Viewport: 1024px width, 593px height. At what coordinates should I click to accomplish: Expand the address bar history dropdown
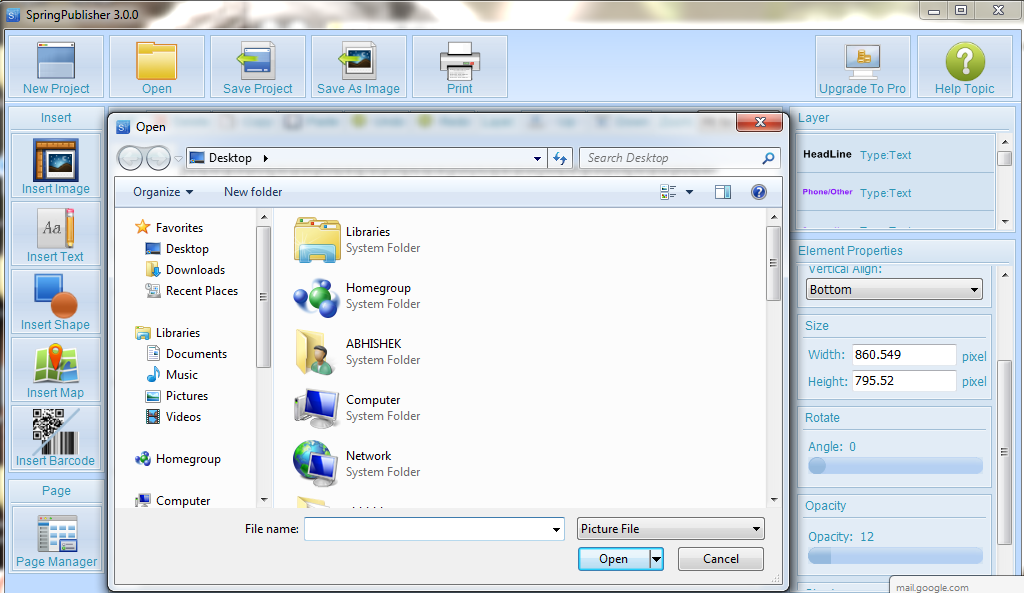pyautogui.click(x=537, y=158)
